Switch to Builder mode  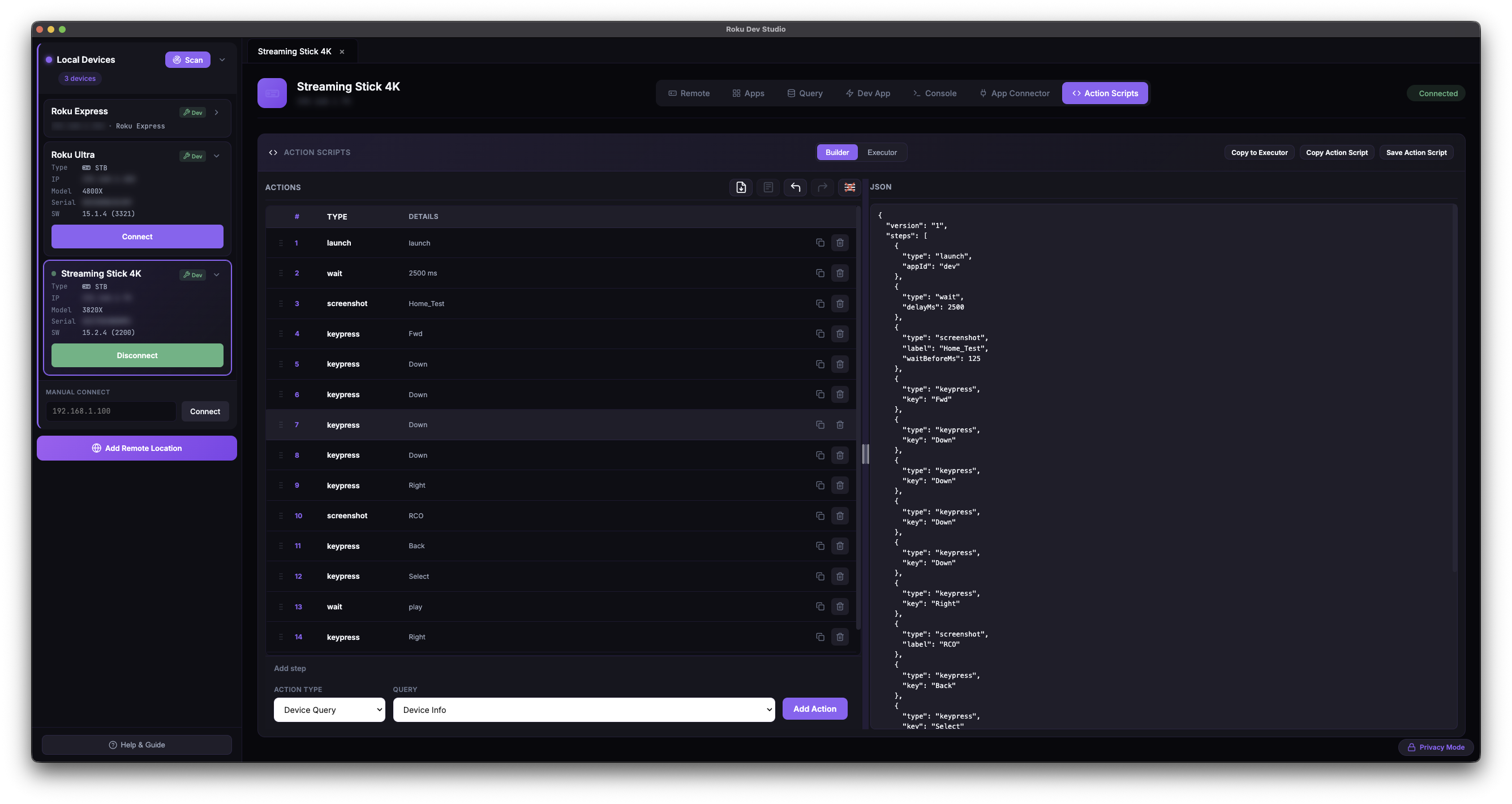[x=837, y=153]
